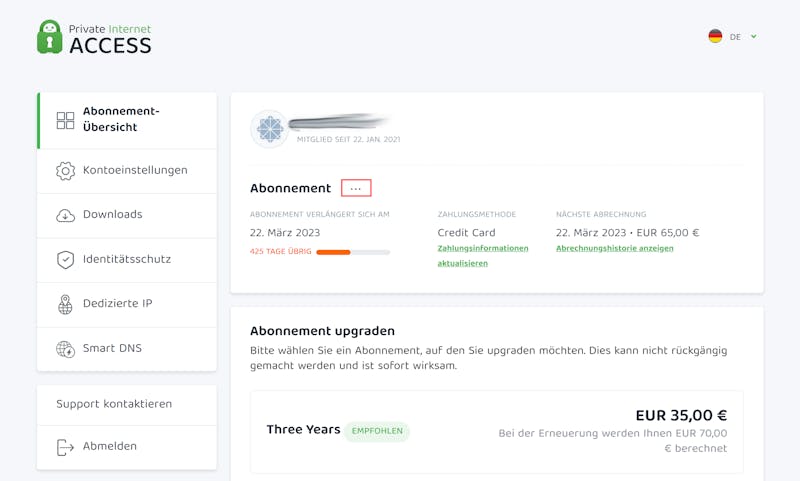Click the EMPFOHLEN badge

click(377, 431)
